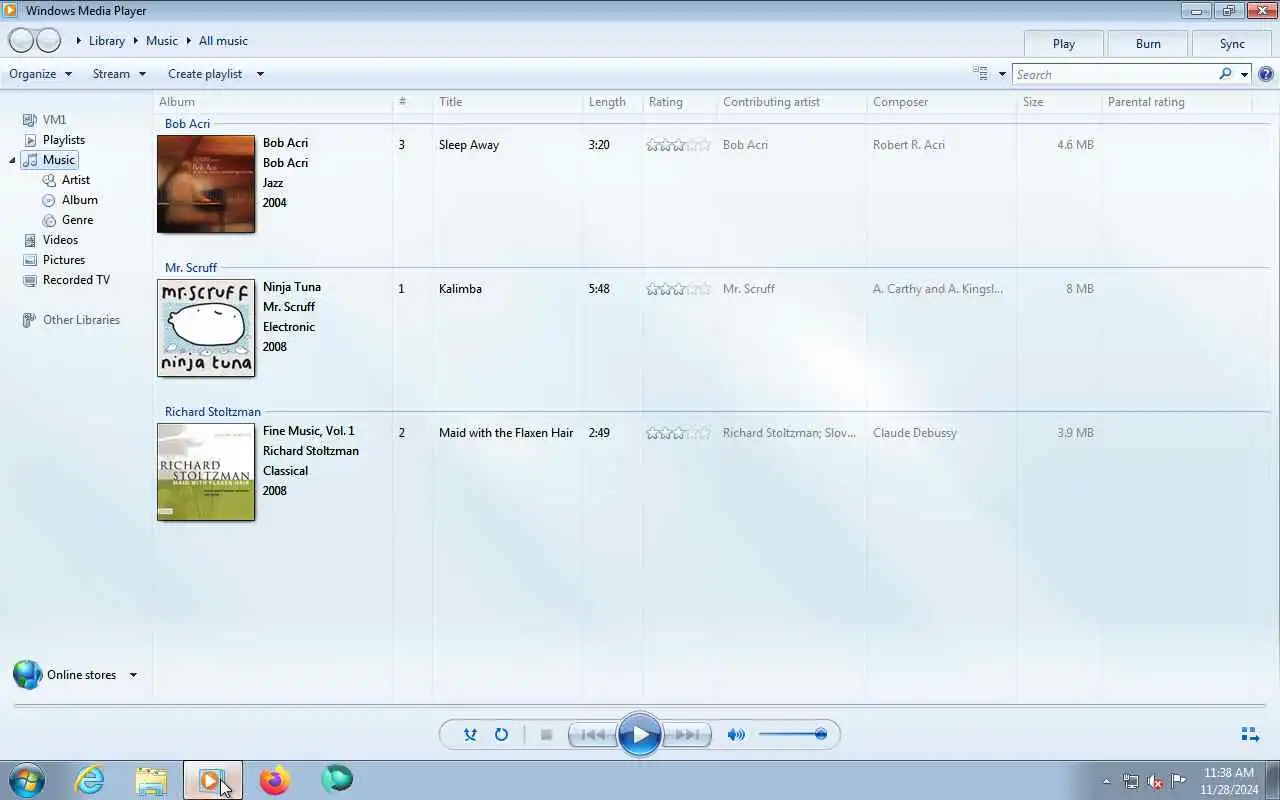Select the Sleep Away track
1280x800 pixels.
pos(469,145)
